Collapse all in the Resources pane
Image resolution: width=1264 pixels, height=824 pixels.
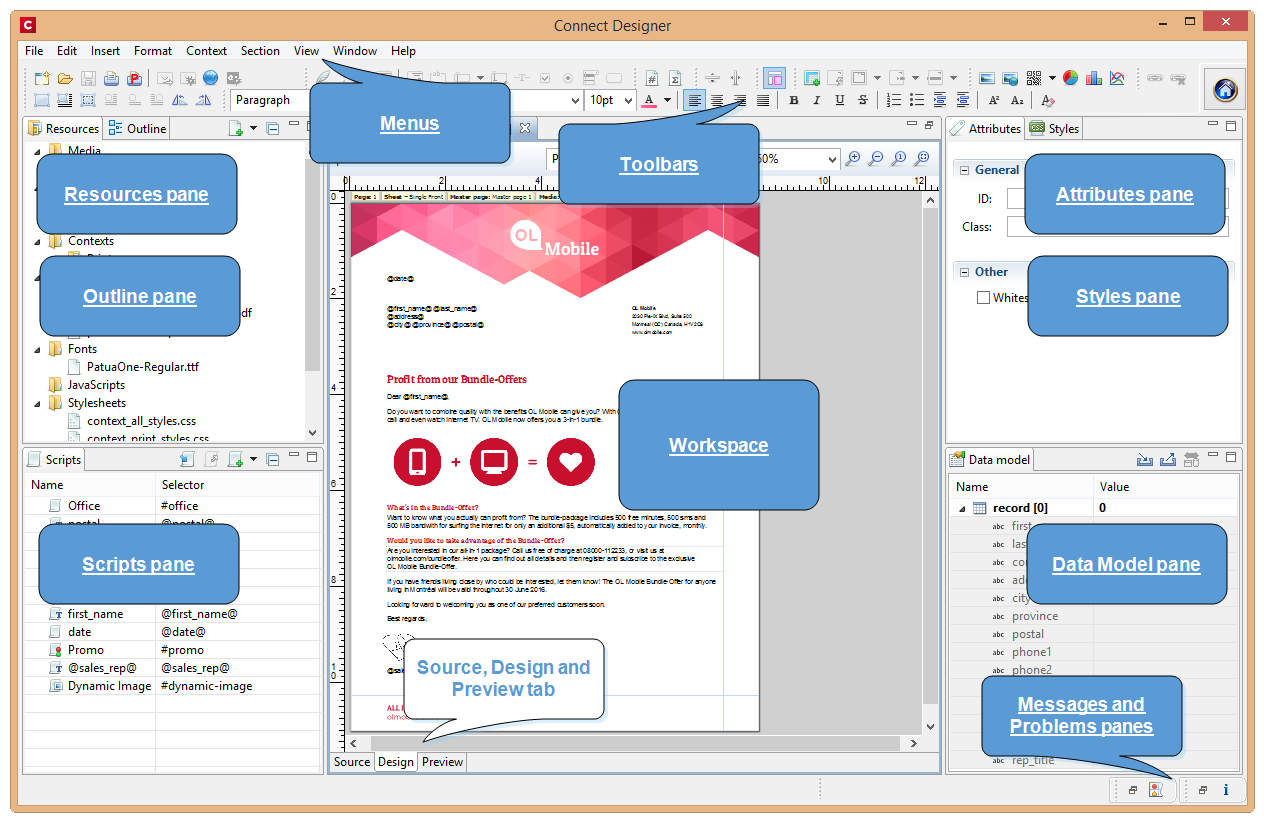coord(273,128)
